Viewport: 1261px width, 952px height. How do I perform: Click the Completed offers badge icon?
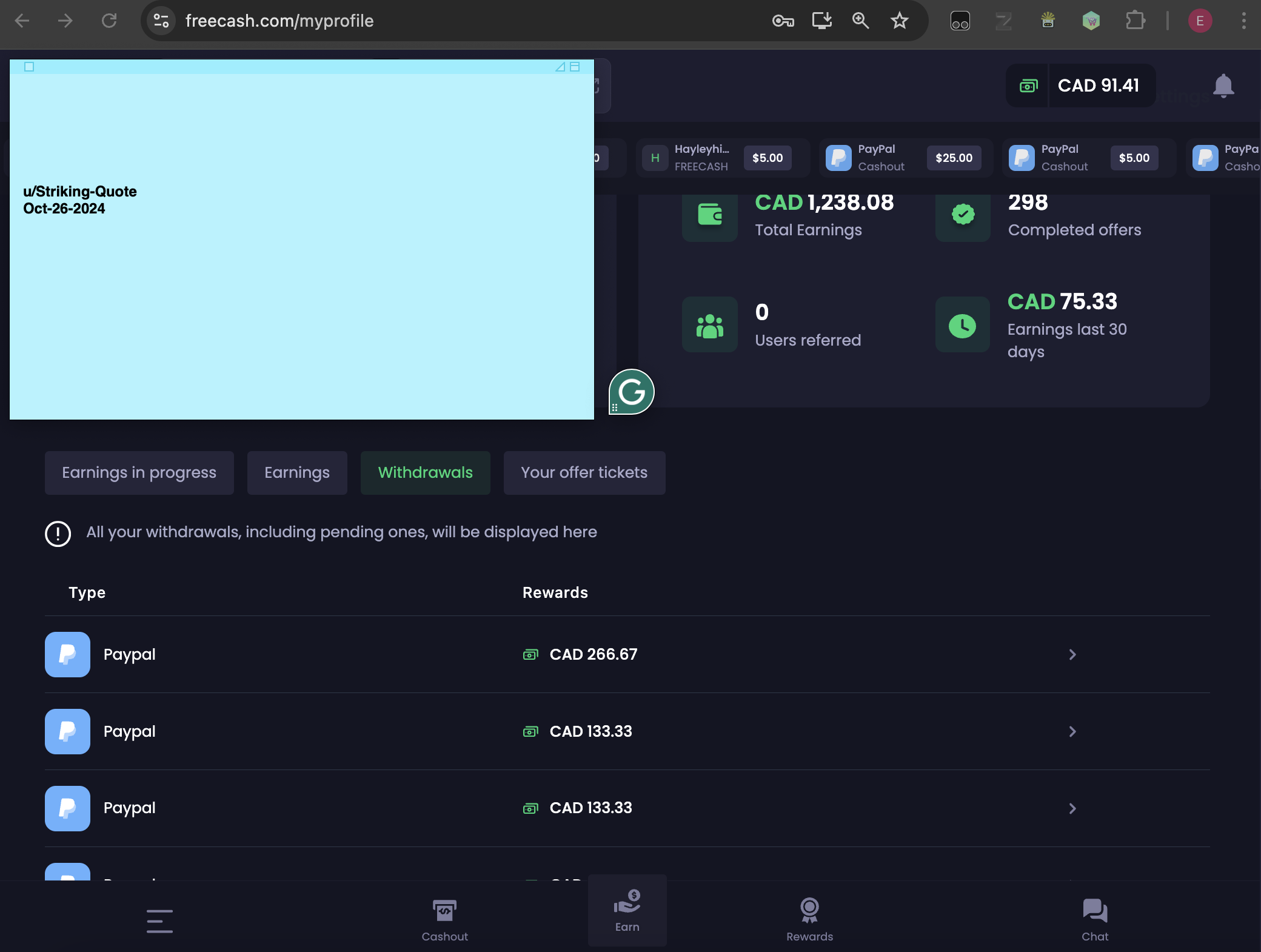coord(963,215)
